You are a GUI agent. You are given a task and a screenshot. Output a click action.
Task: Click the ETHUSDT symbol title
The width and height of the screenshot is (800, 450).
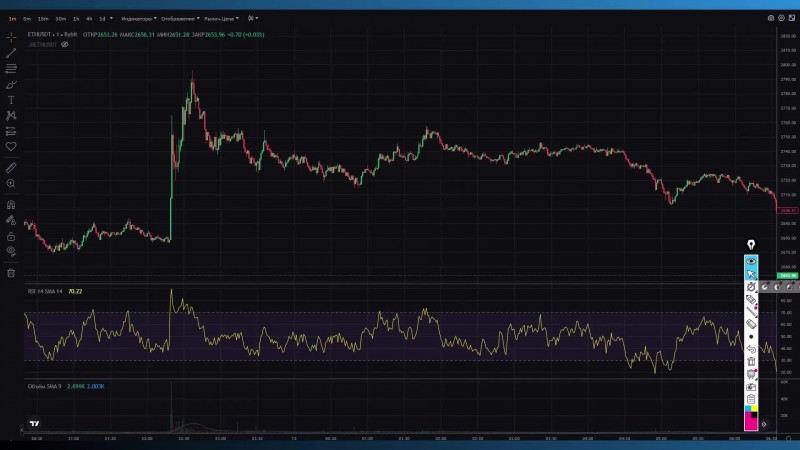[x=40, y=35]
